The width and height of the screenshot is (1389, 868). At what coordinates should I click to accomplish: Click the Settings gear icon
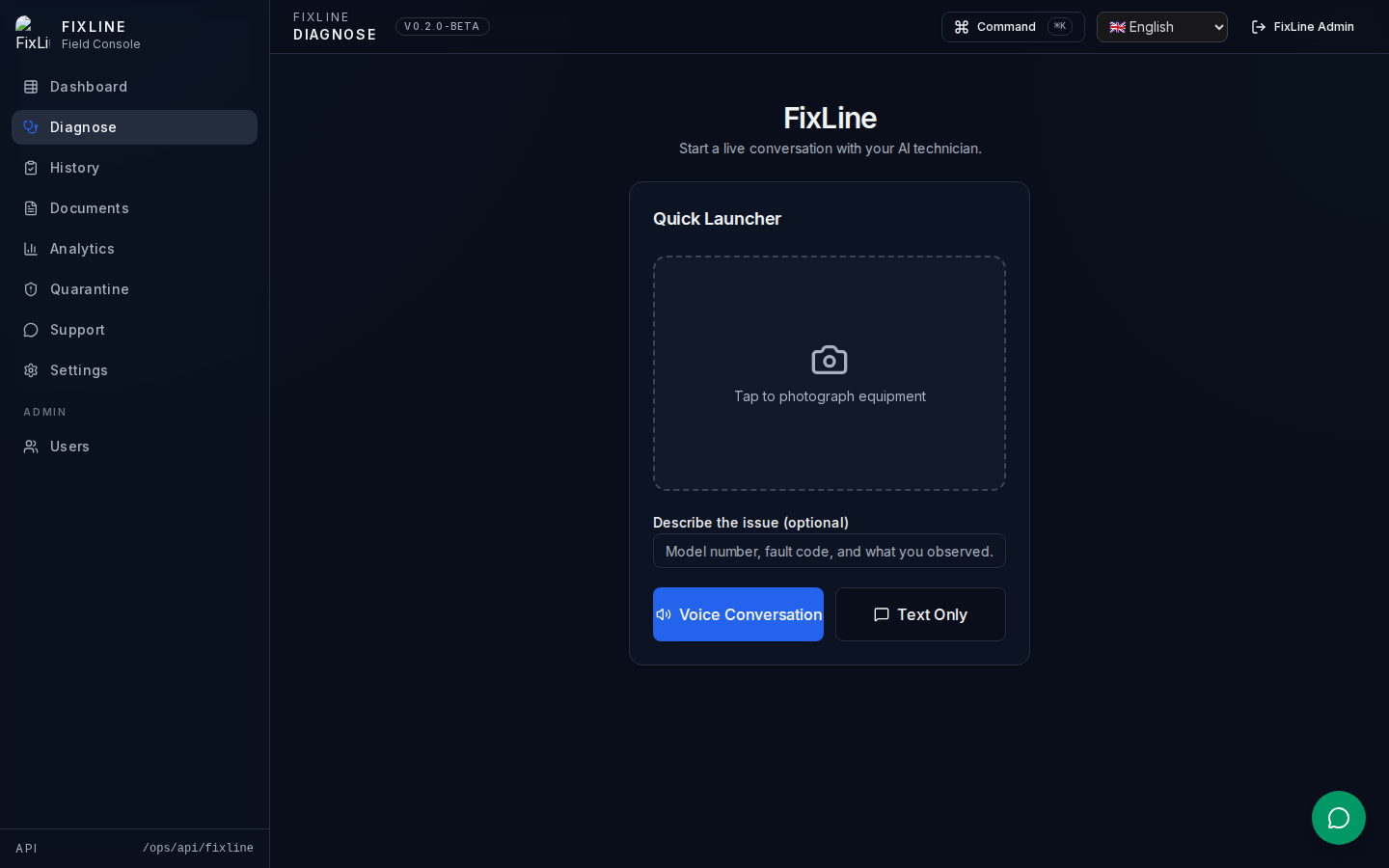point(30,370)
